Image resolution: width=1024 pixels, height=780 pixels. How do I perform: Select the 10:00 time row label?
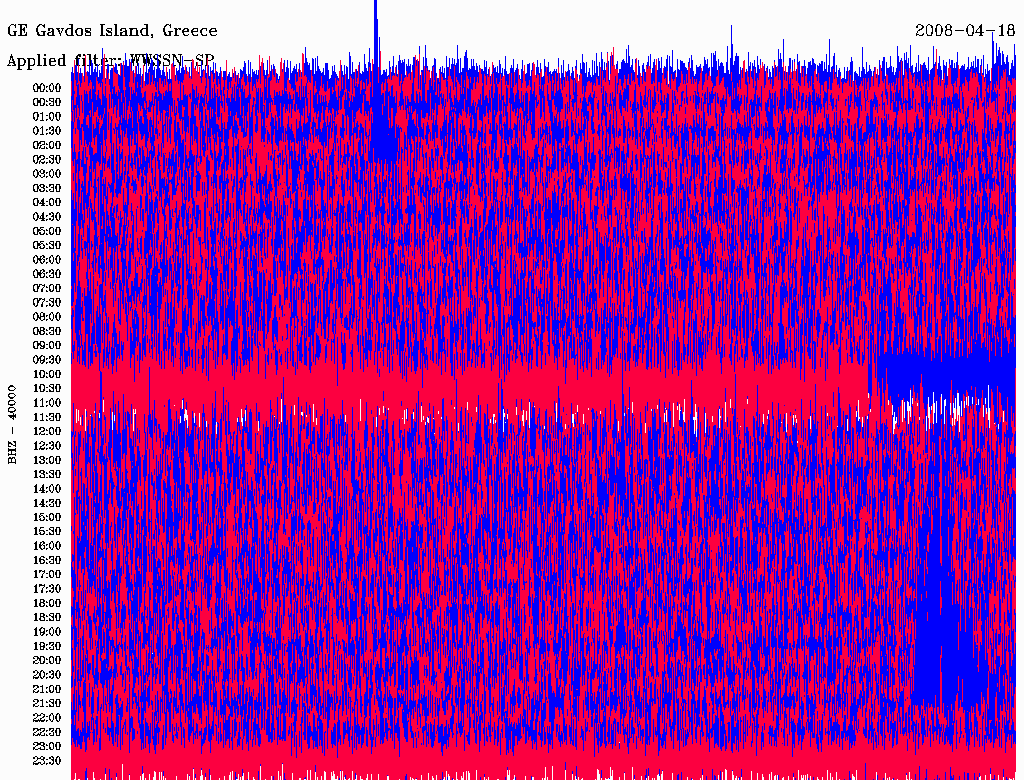pos(47,374)
